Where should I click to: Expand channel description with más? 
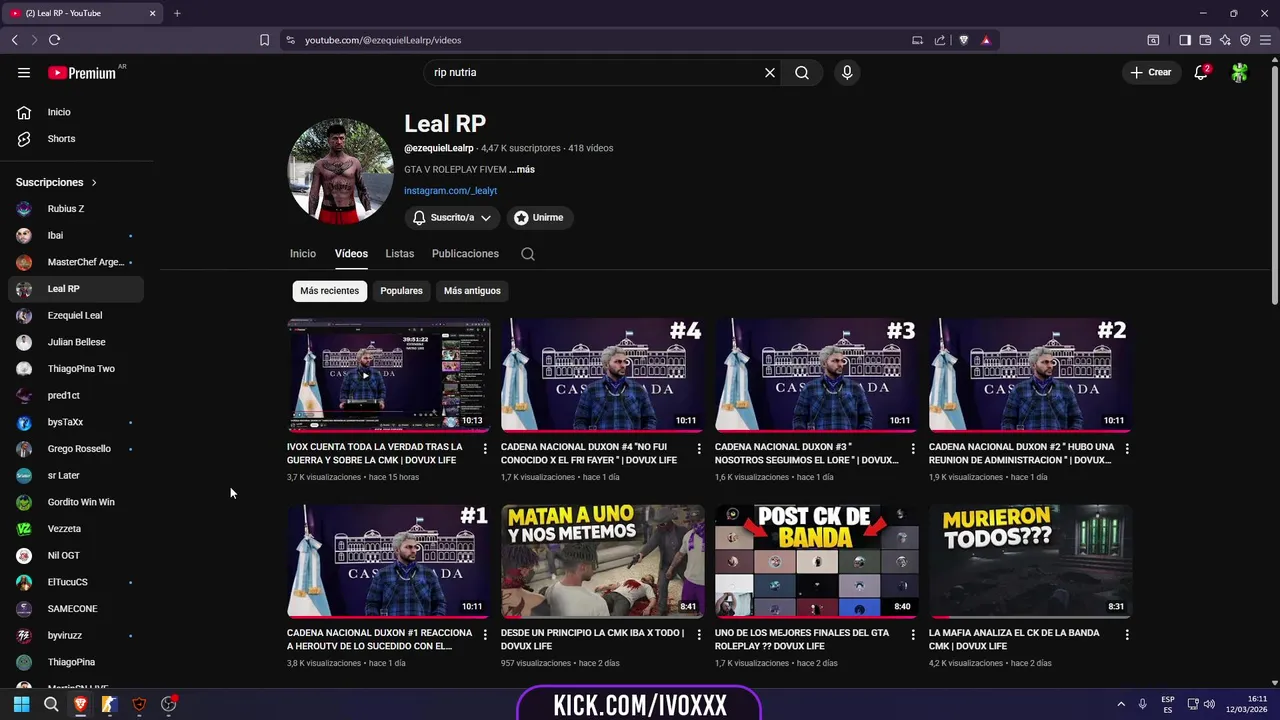pyautogui.click(x=522, y=170)
